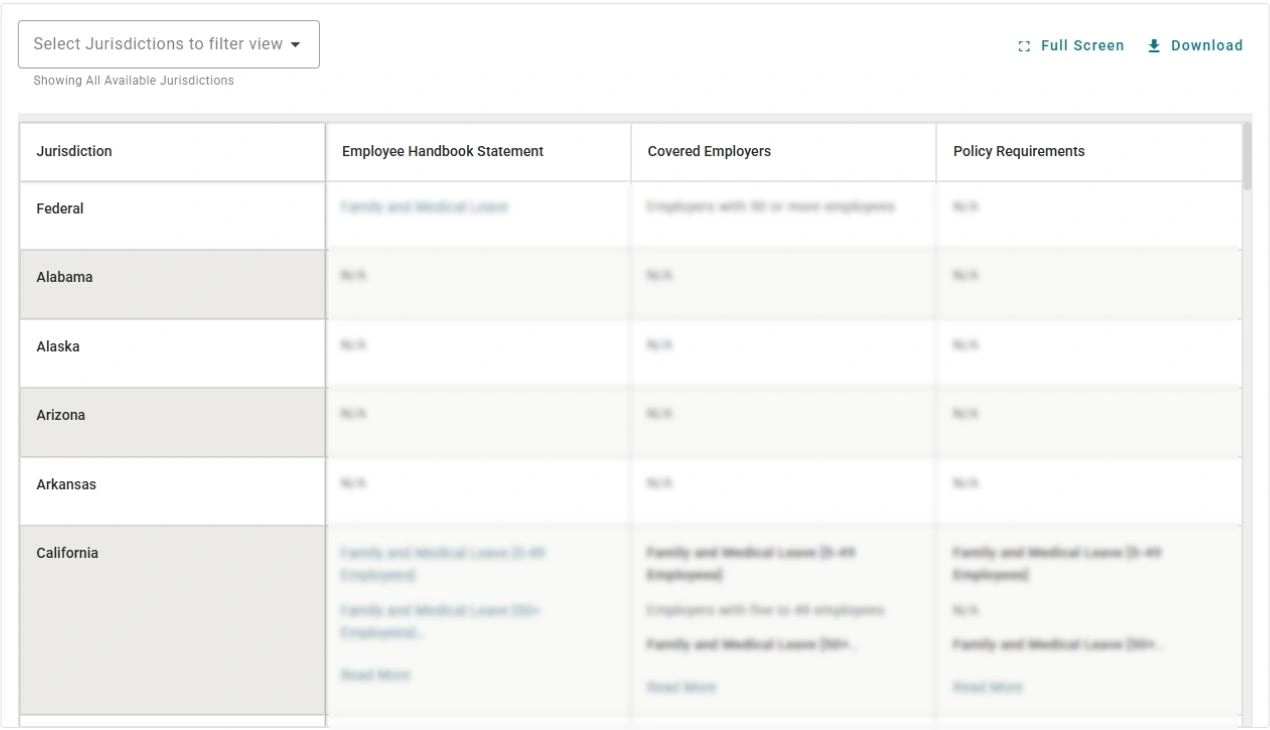Click the Full Screen expand icon
The width and height of the screenshot is (1270, 730).
1022,45
